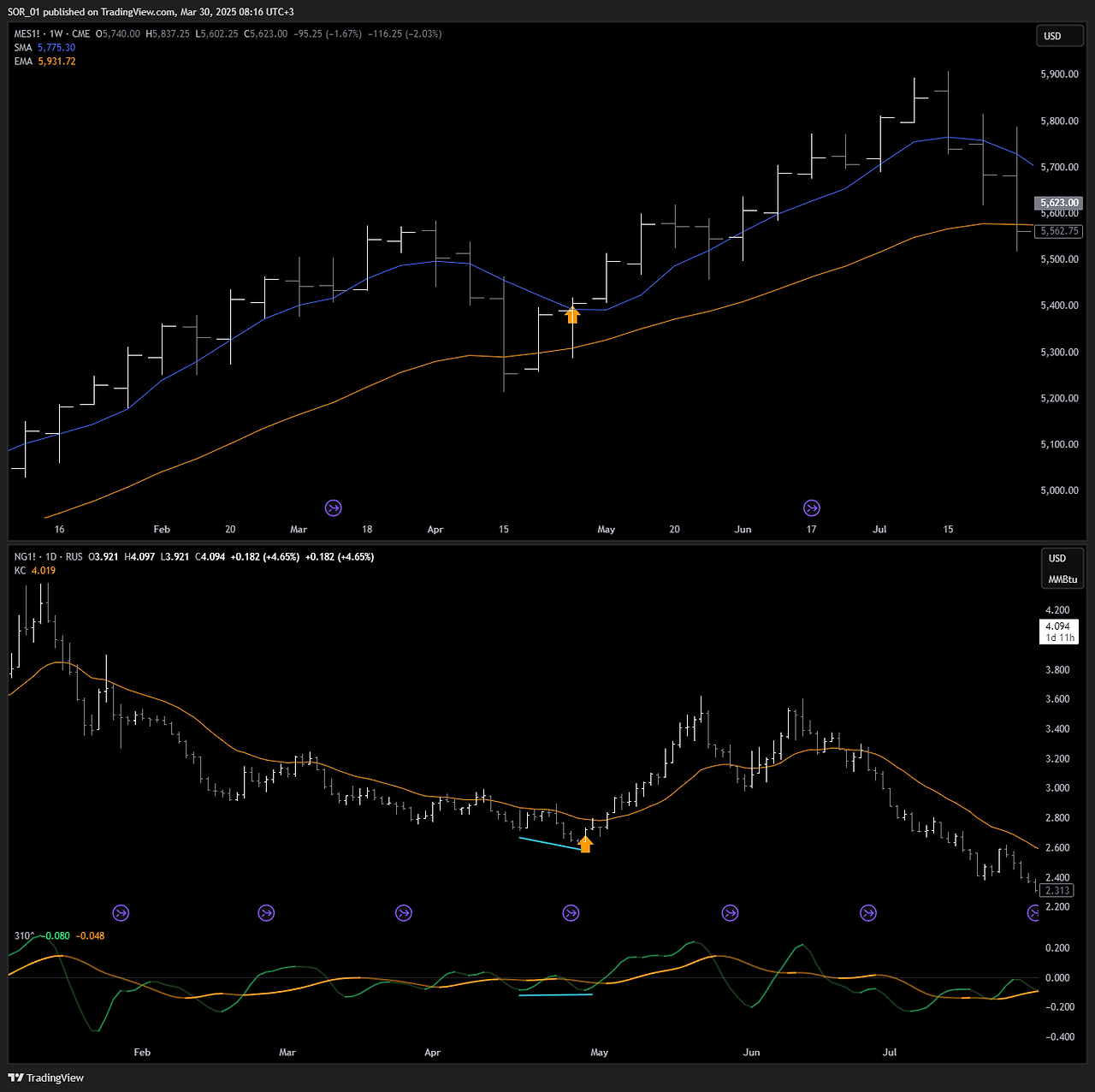This screenshot has width=1095, height=1092.
Task: Select the orange up arrow on the MES1! weekly chart
Action: pos(572,314)
